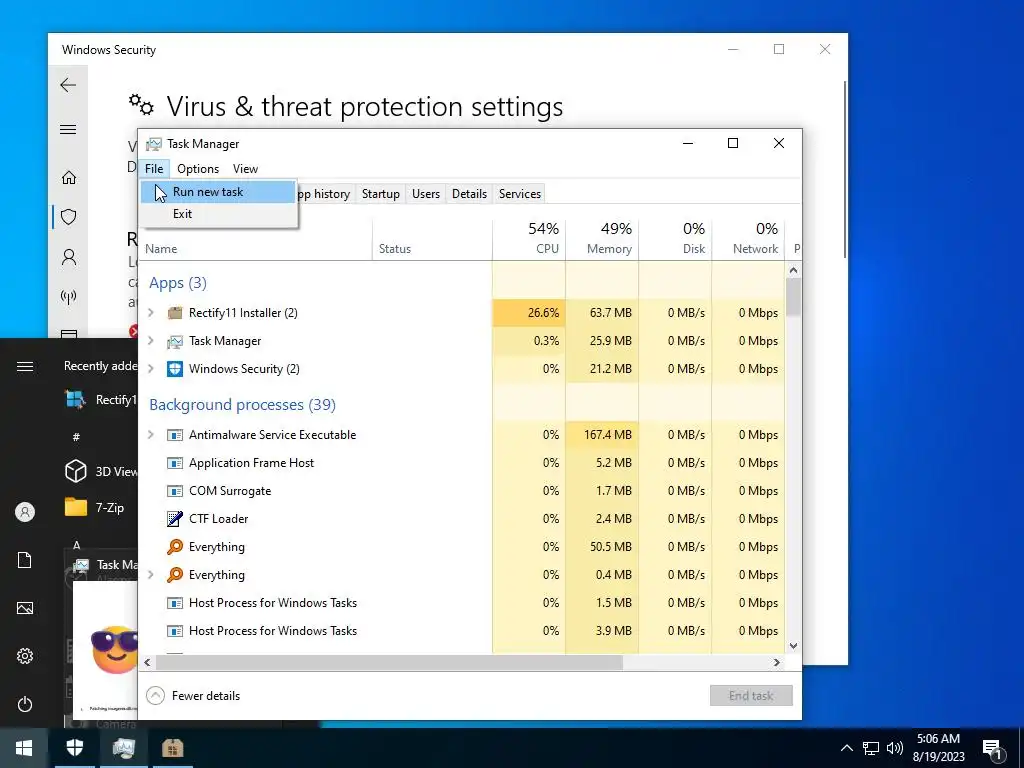The image size is (1024, 768).
Task: Click Windows Security icon on taskbar
Action: click(x=74, y=748)
